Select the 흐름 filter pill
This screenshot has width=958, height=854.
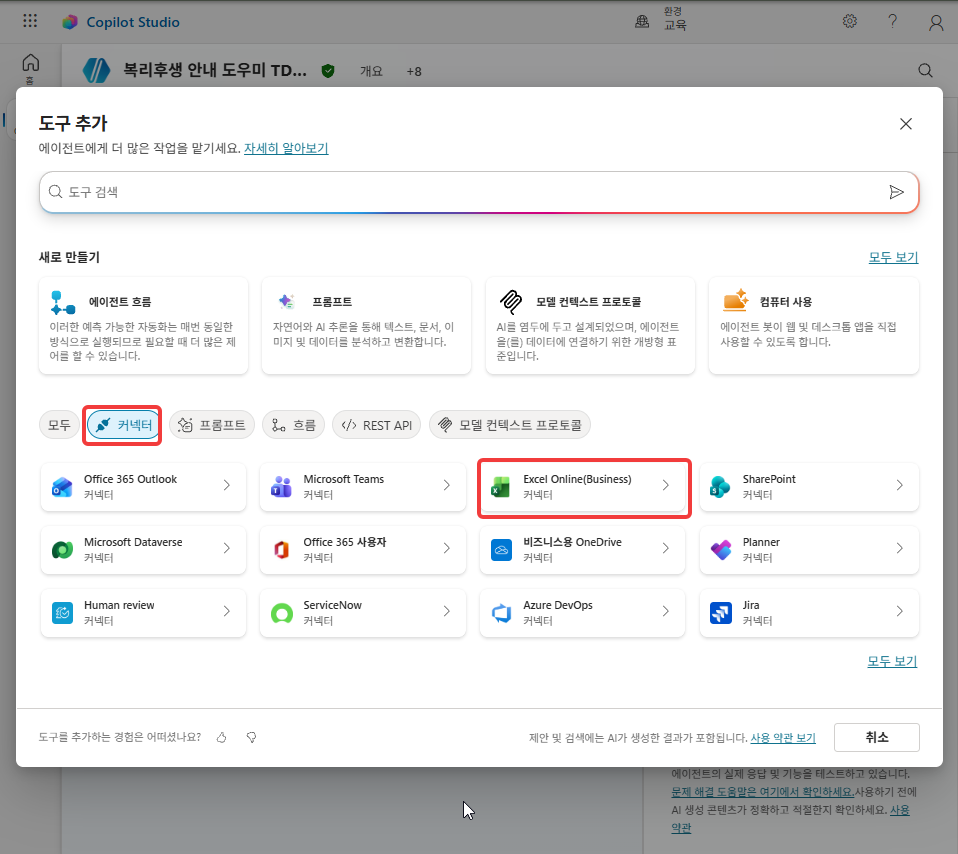pos(293,425)
